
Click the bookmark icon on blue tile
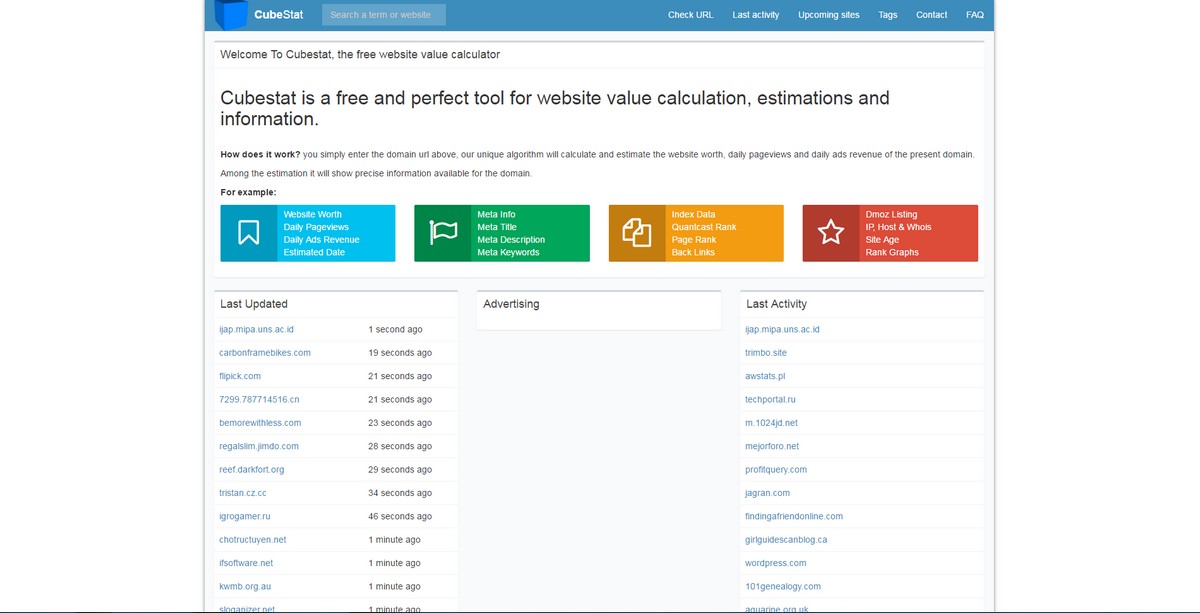249,233
